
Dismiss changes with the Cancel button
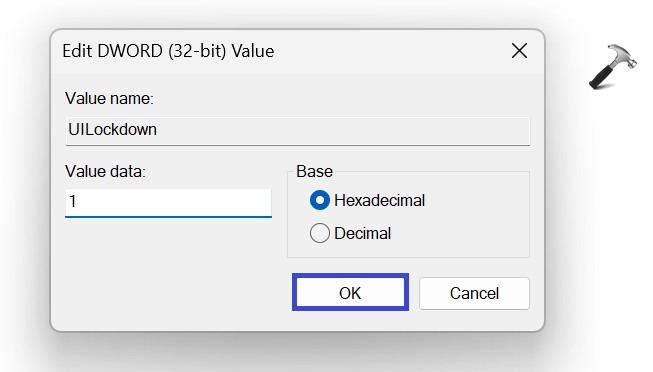click(474, 293)
